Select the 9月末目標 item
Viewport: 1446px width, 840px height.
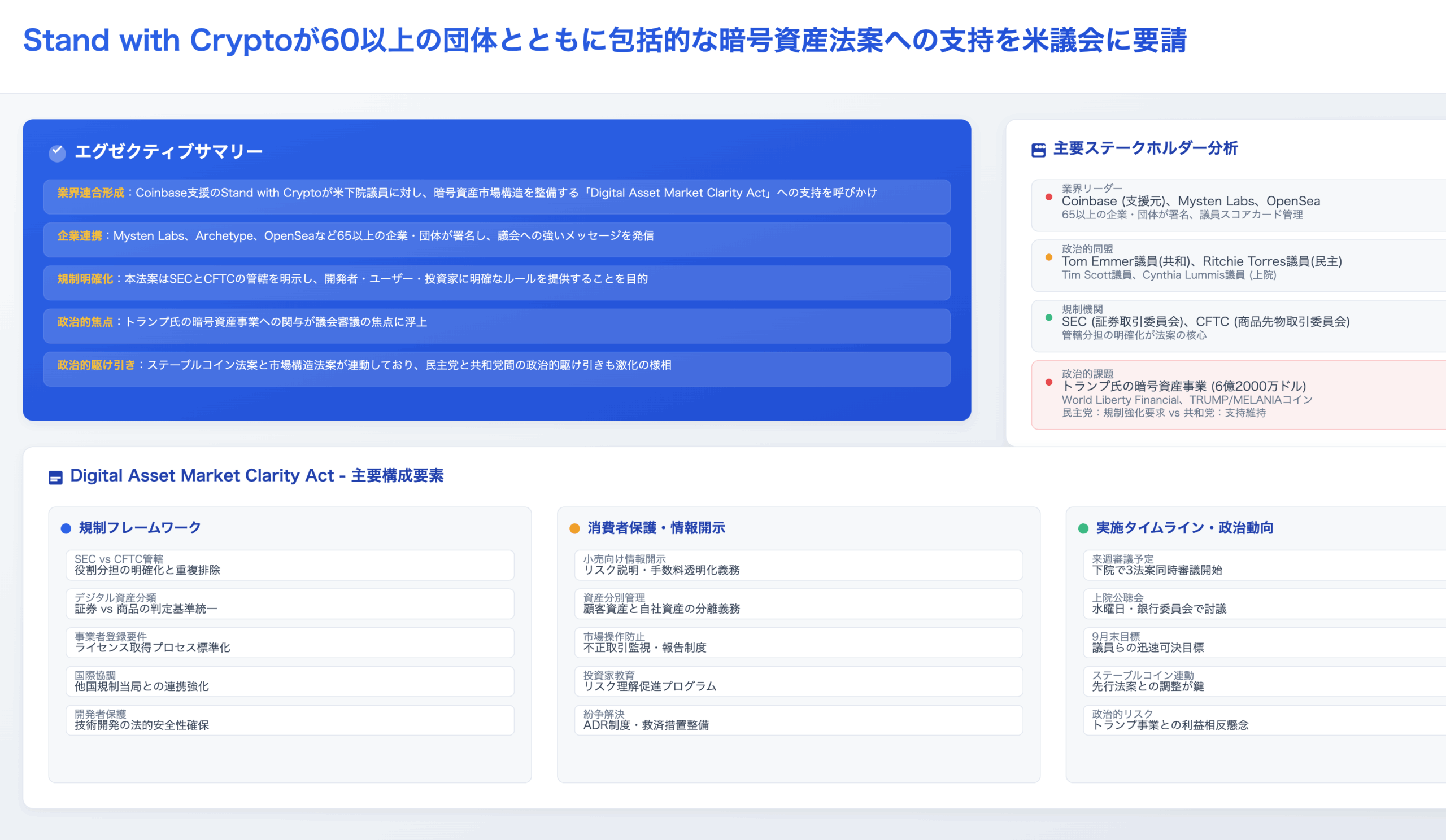tap(1265, 643)
